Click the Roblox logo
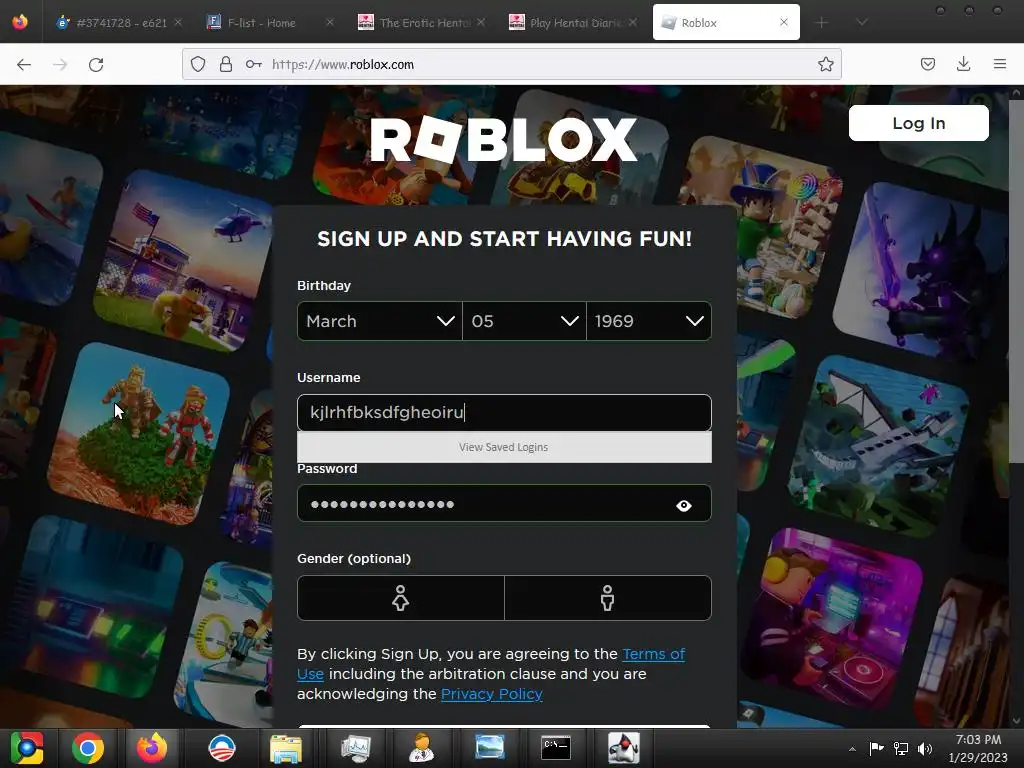 (504, 139)
